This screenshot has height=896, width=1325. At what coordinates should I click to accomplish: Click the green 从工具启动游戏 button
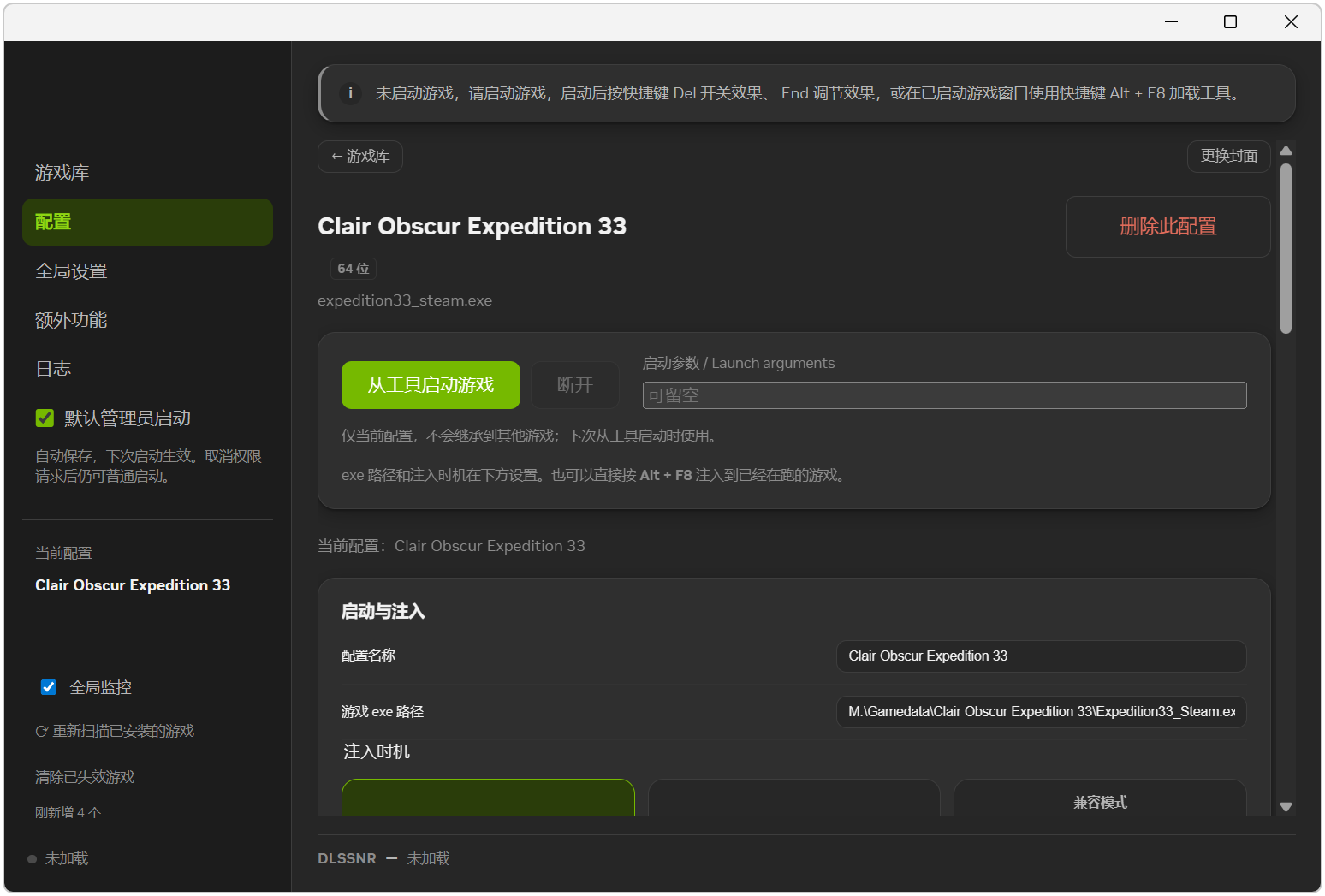(x=431, y=385)
